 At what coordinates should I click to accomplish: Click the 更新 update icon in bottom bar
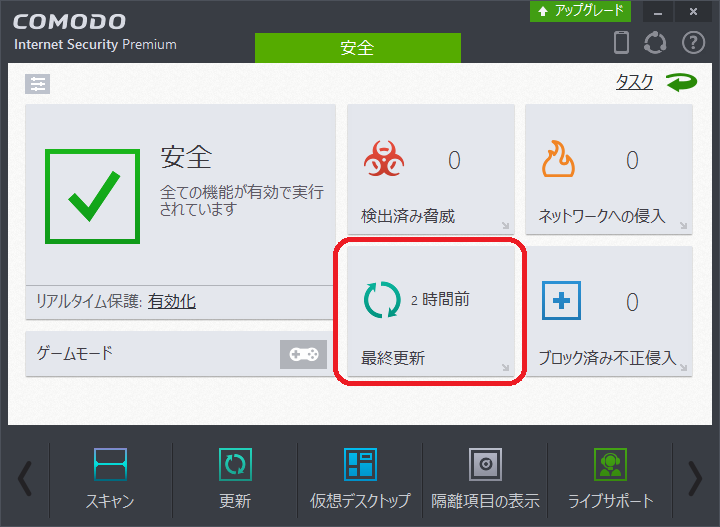tap(235, 464)
